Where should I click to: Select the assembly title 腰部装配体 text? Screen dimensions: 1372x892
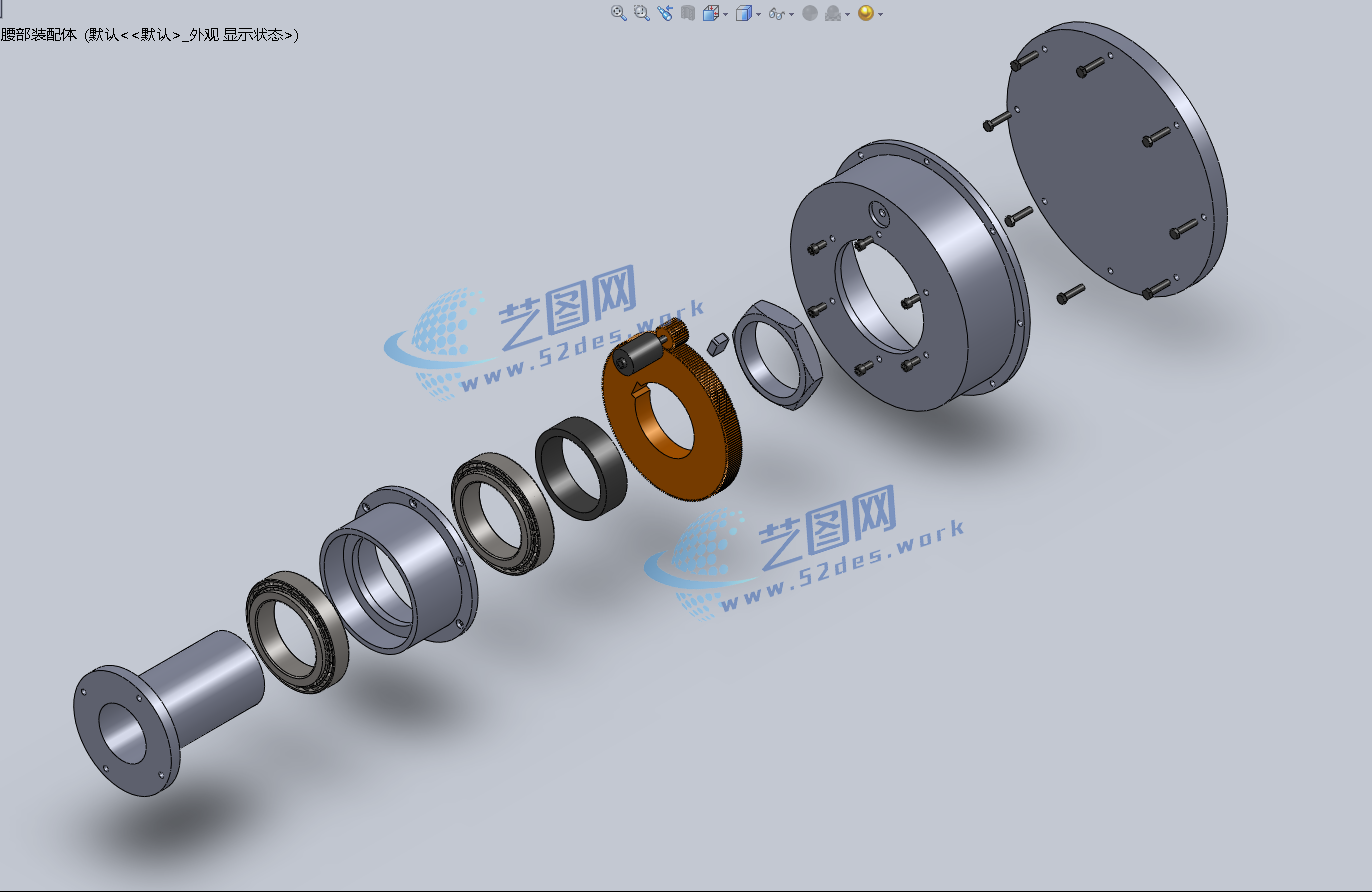(x=40, y=35)
